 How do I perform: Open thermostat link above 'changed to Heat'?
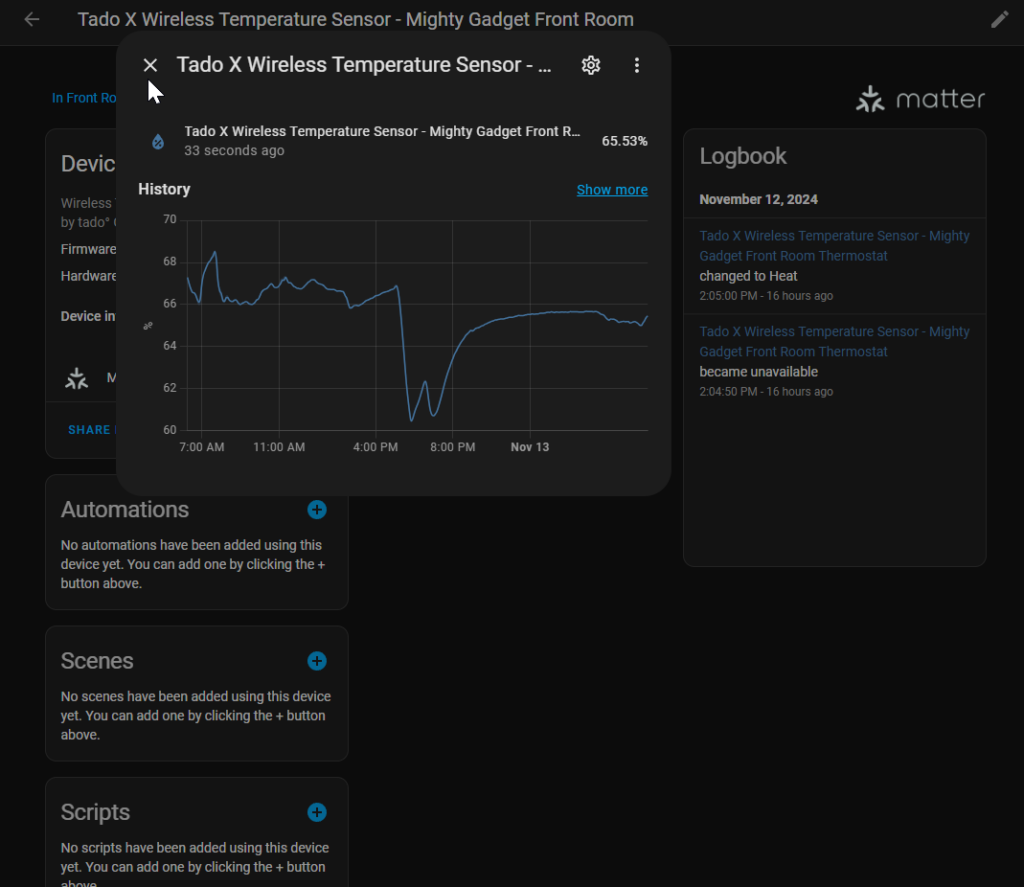point(834,246)
